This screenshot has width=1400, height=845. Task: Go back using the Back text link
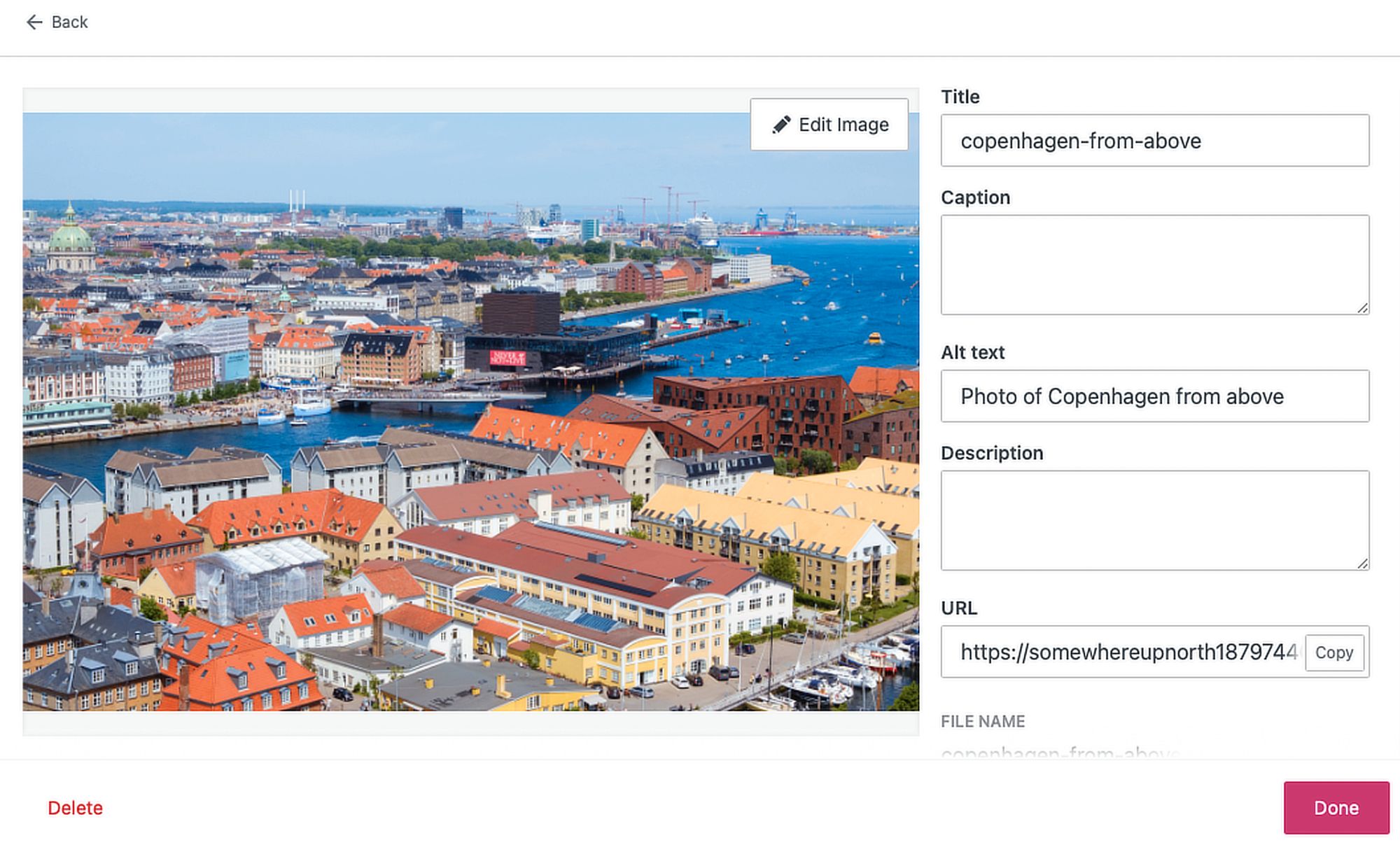(x=69, y=22)
